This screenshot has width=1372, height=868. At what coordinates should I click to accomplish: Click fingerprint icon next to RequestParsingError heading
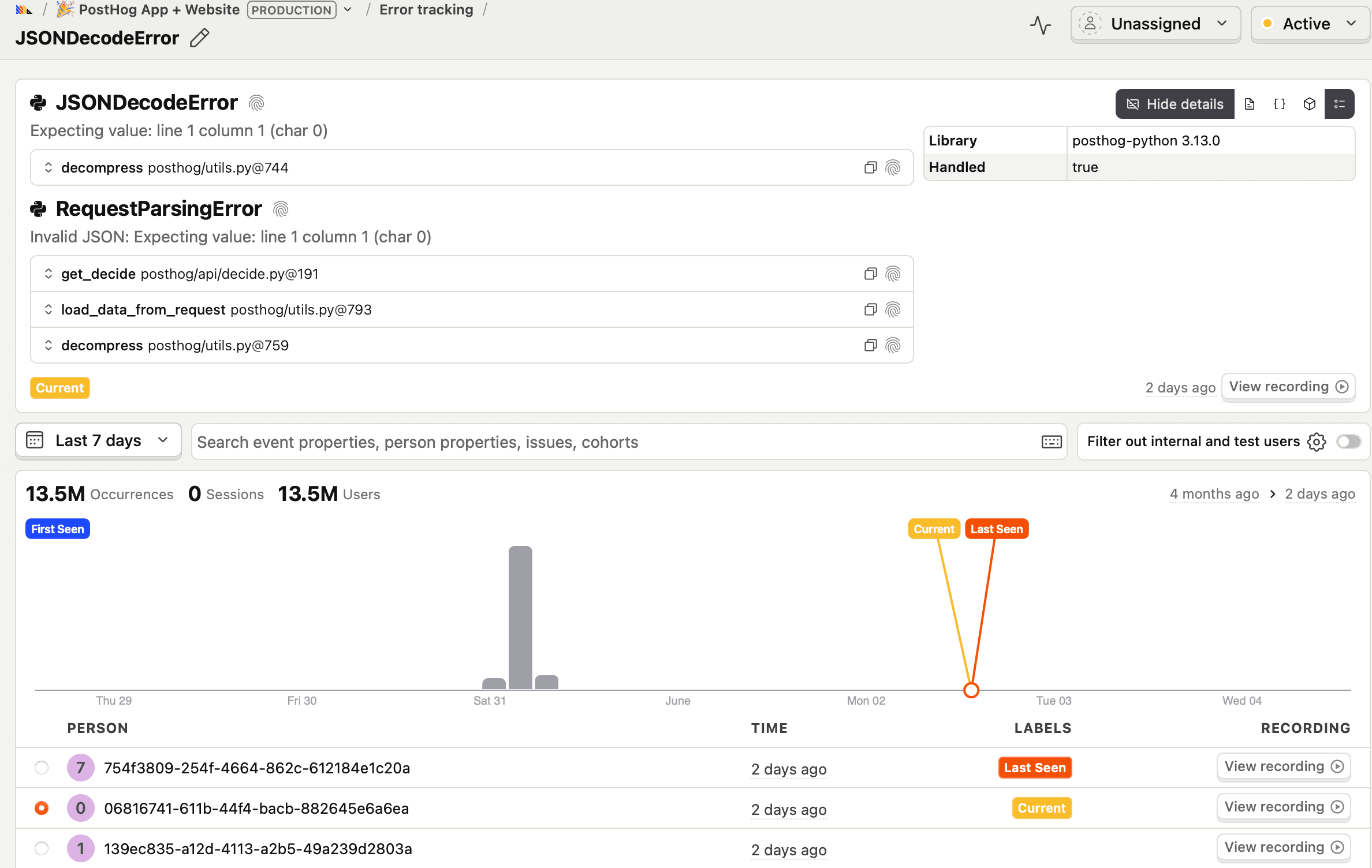(x=281, y=209)
